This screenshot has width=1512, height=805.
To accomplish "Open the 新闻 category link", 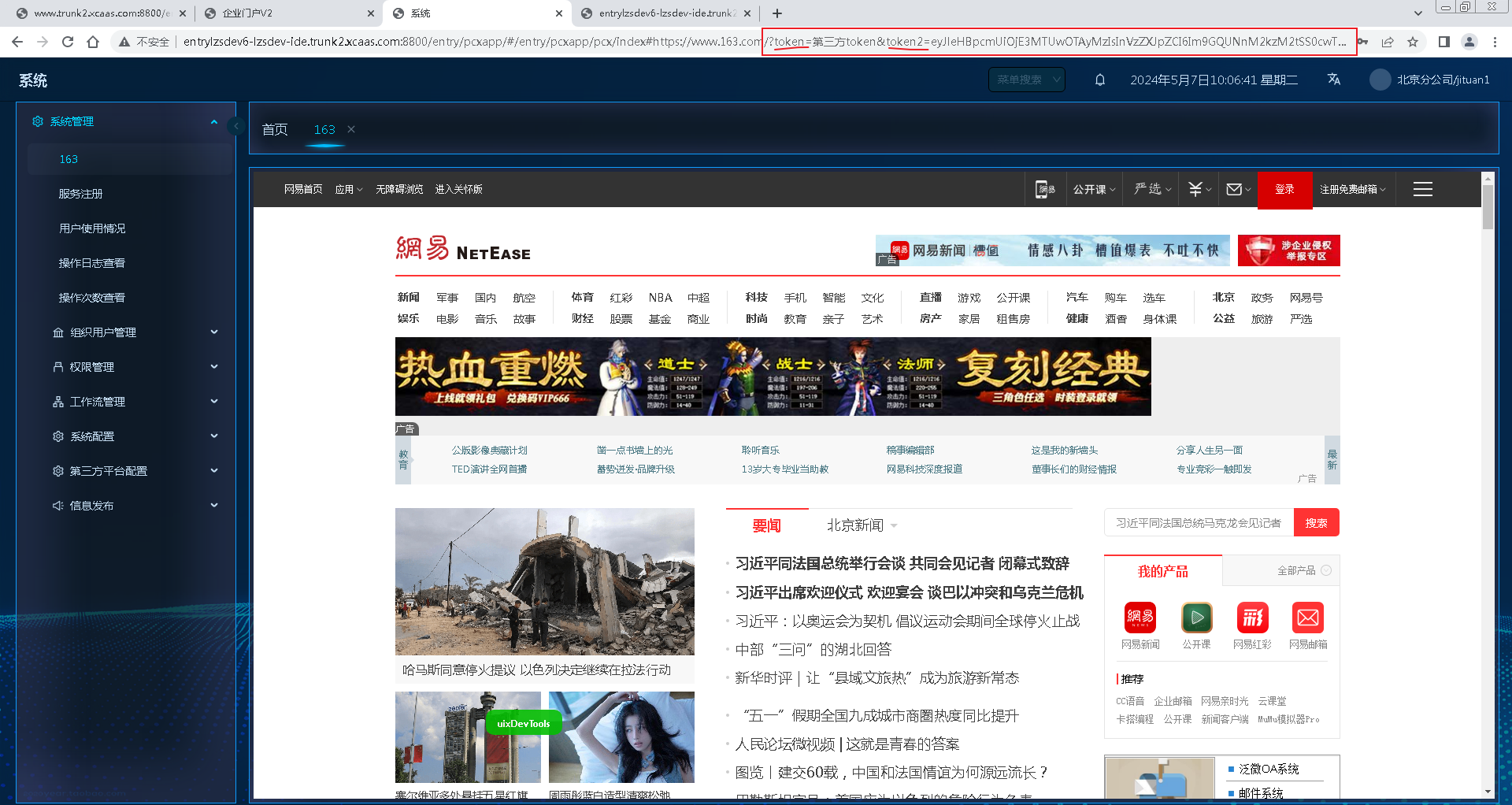I will (408, 297).
